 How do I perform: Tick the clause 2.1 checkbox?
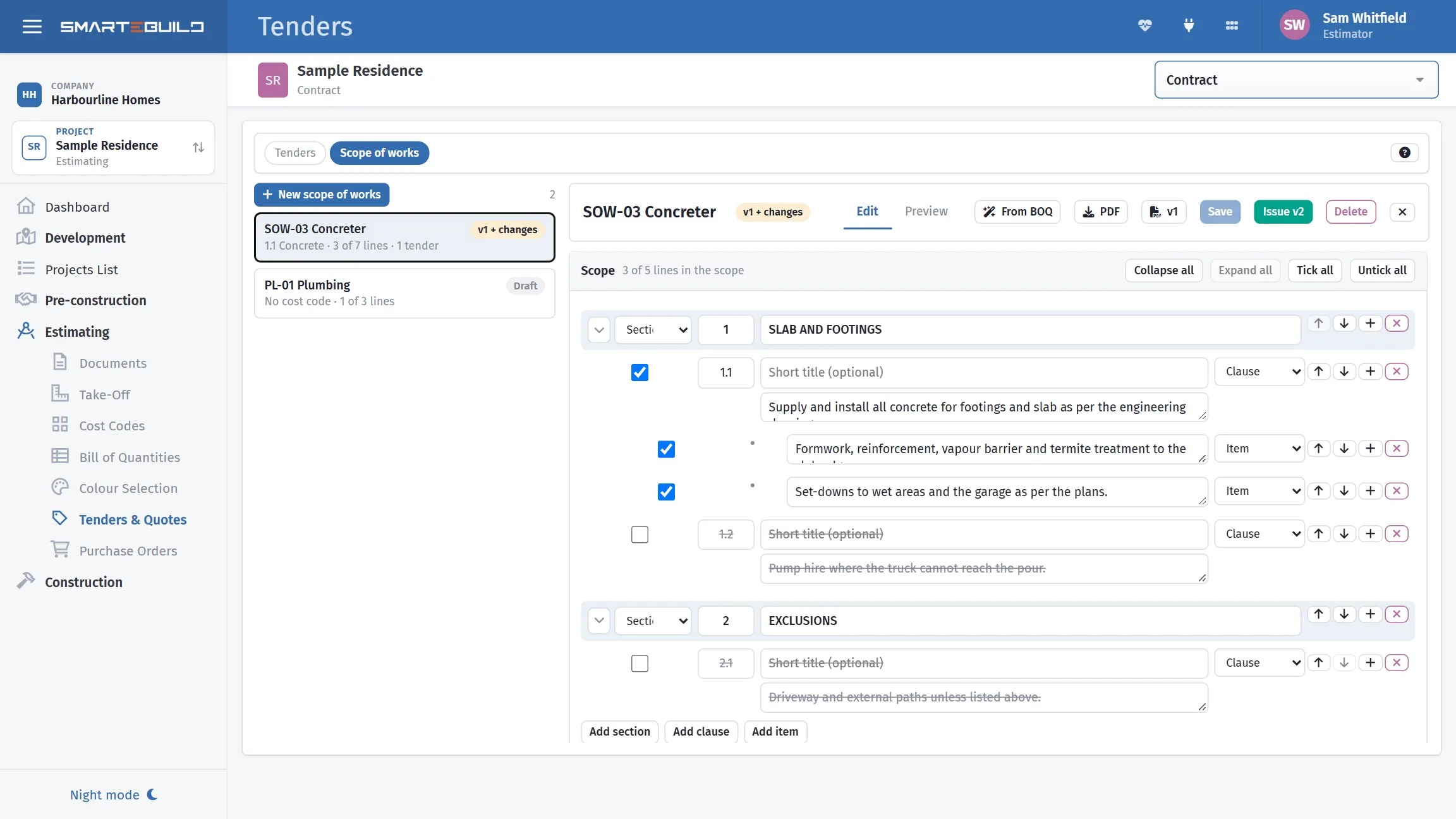click(x=640, y=664)
